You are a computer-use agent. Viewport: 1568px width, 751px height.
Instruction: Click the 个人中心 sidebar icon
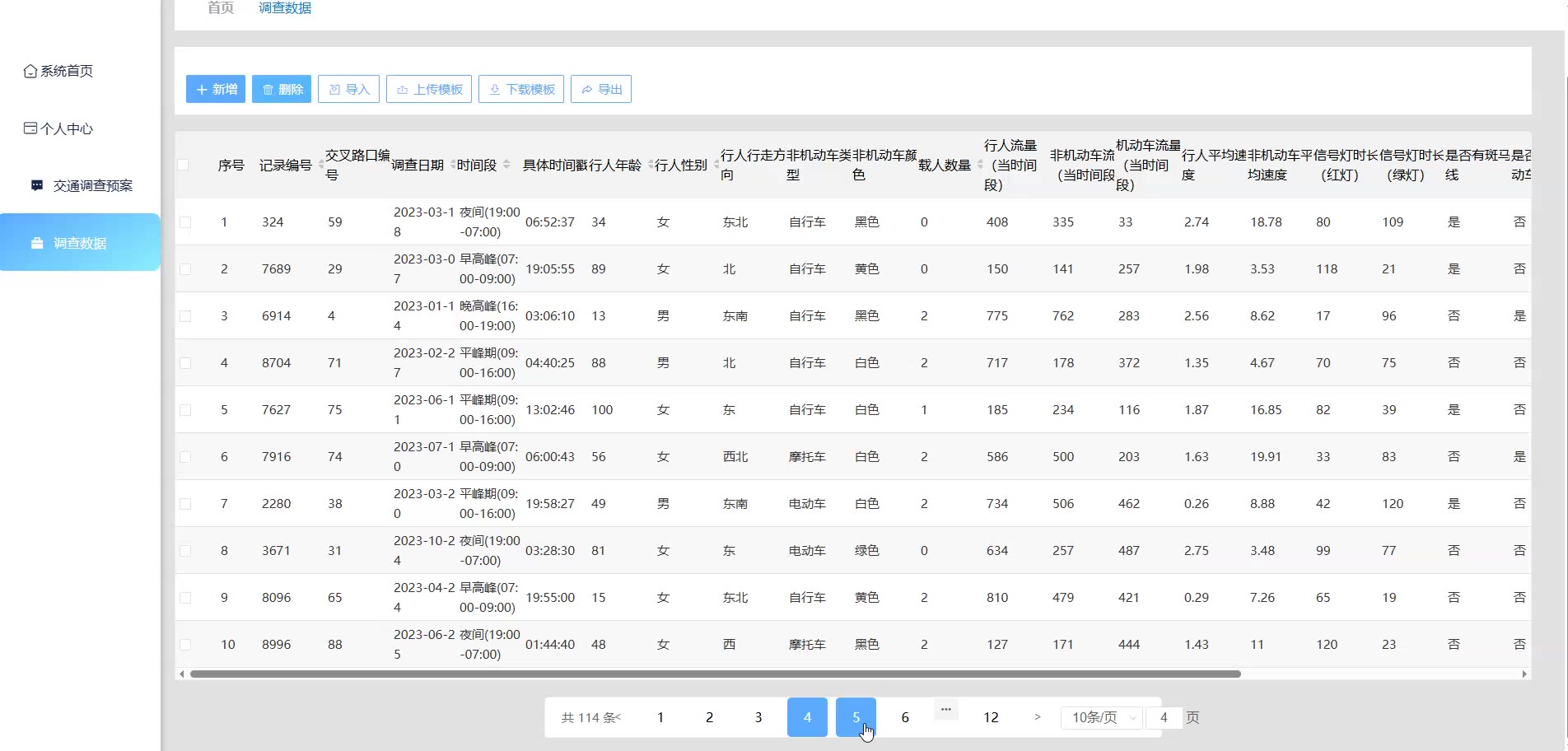(30, 128)
